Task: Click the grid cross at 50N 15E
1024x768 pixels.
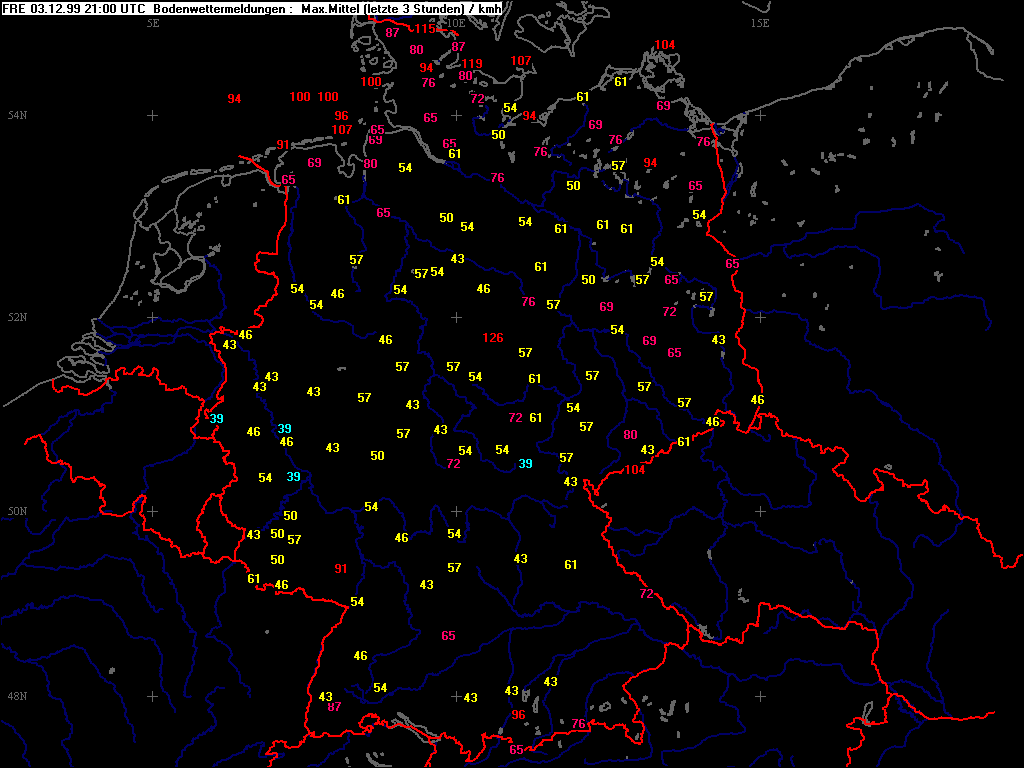Action: (760, 511)
